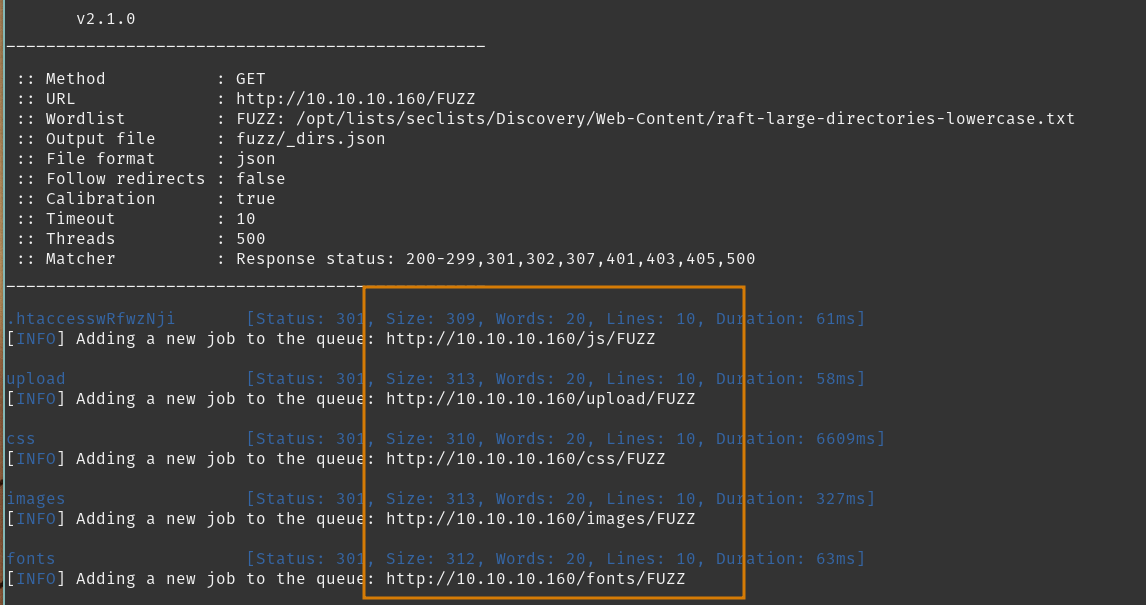Image resolution: width=1146 pixels, height=605 pixels.
Task: Click the css directory result name
Action: (21, 439)
